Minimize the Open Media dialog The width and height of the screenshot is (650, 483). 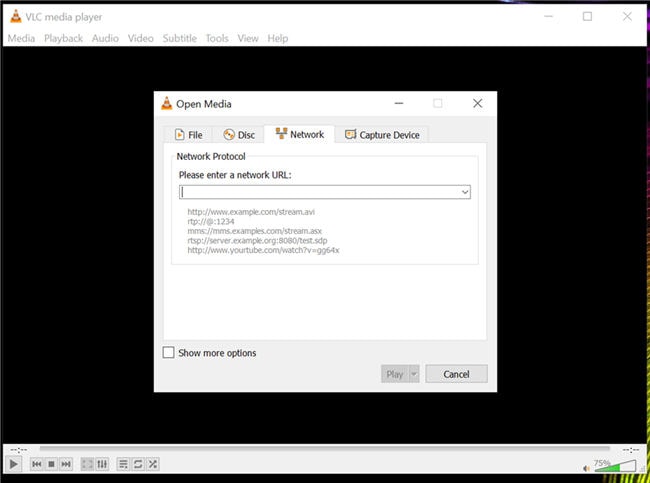point(399,103)
